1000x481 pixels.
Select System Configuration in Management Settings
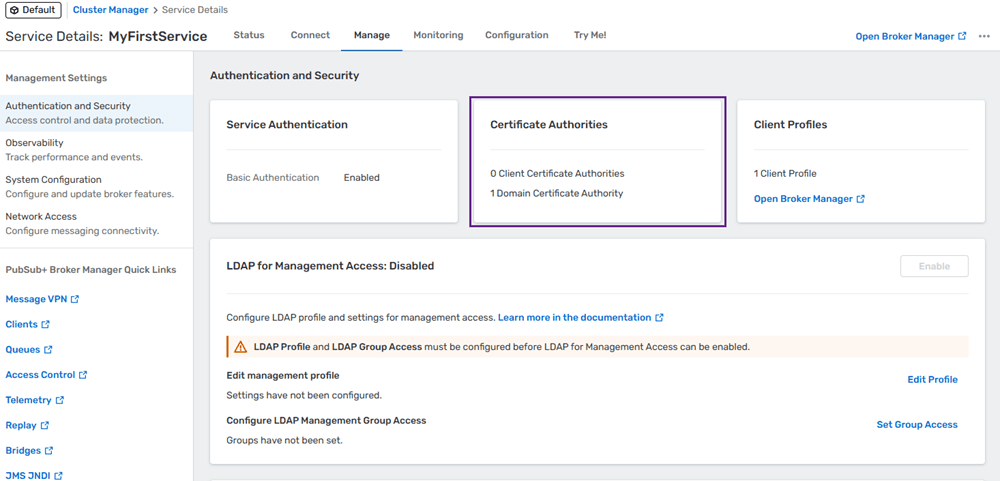pos(96,187)
